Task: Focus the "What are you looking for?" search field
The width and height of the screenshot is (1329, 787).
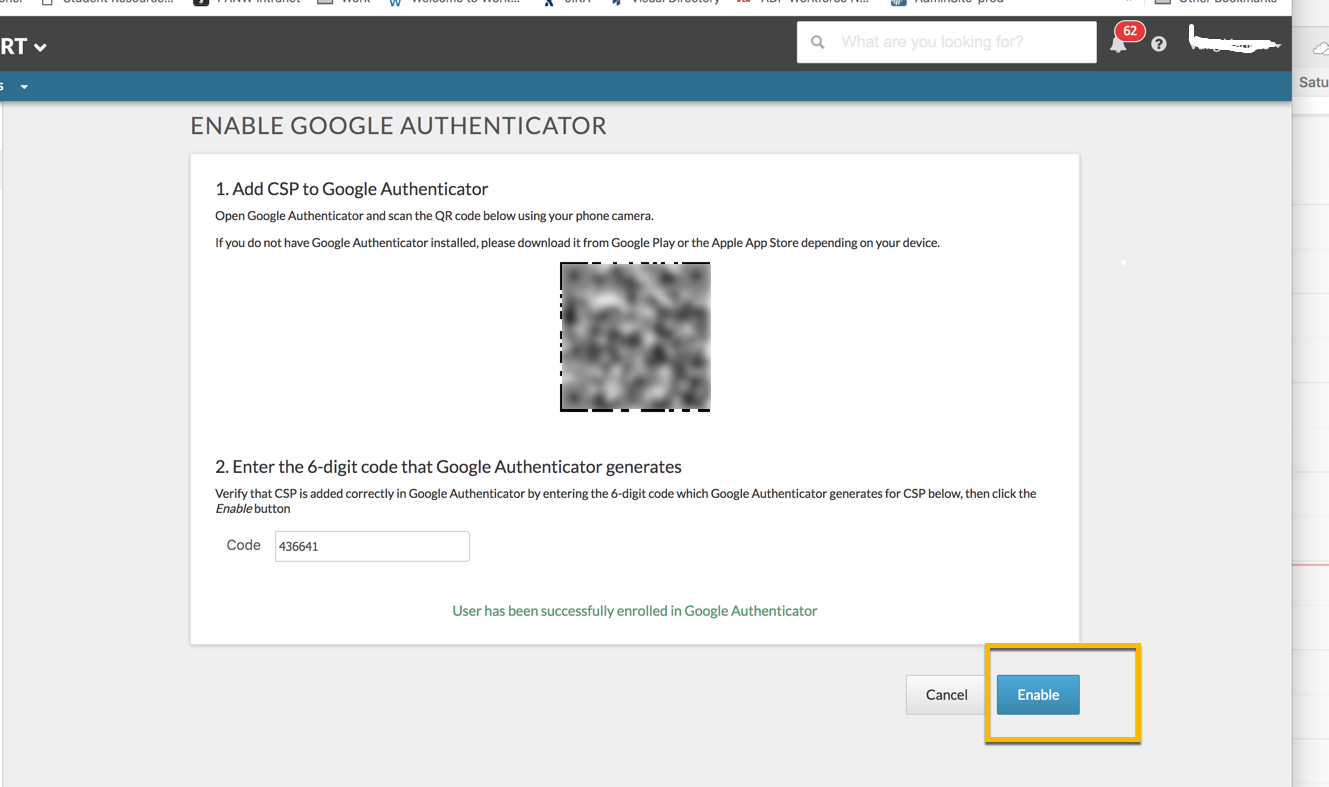Action: tap(946, 42)
